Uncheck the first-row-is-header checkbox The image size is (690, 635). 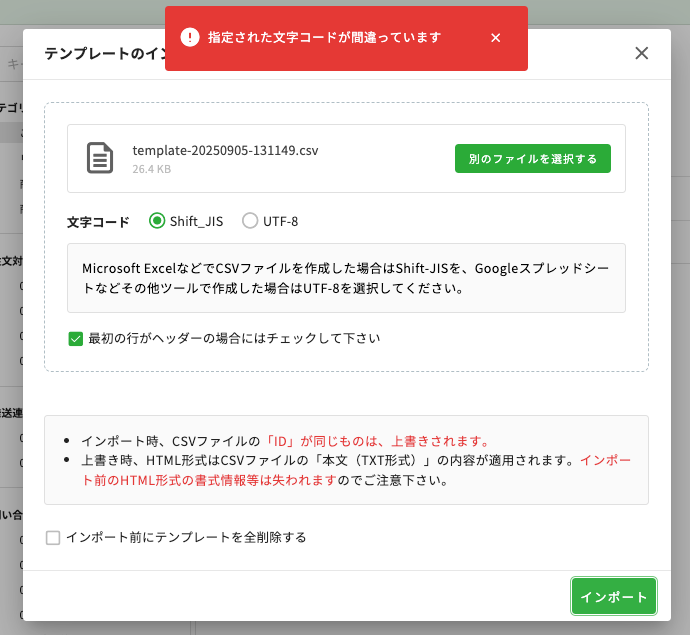(75, 338)
